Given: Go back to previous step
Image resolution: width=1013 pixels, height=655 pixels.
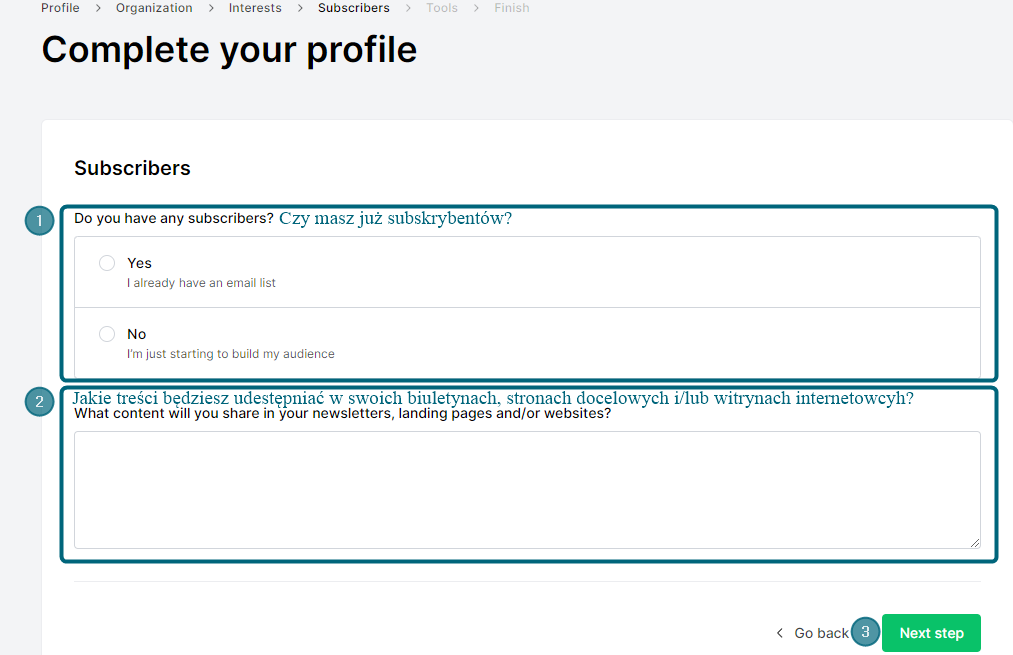Looking at the screenshot, I should click(820, 633).
